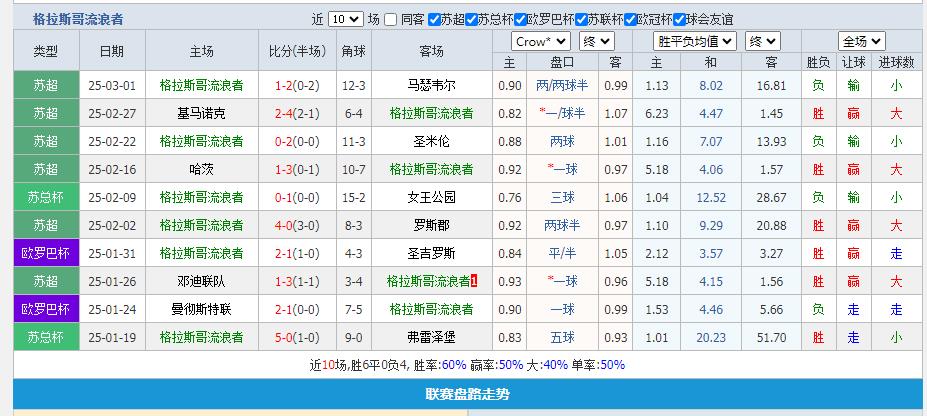This screenshot has width=927, height=416.
Task: Click the 5-0(0-0) match score
Action: [295, 337]
